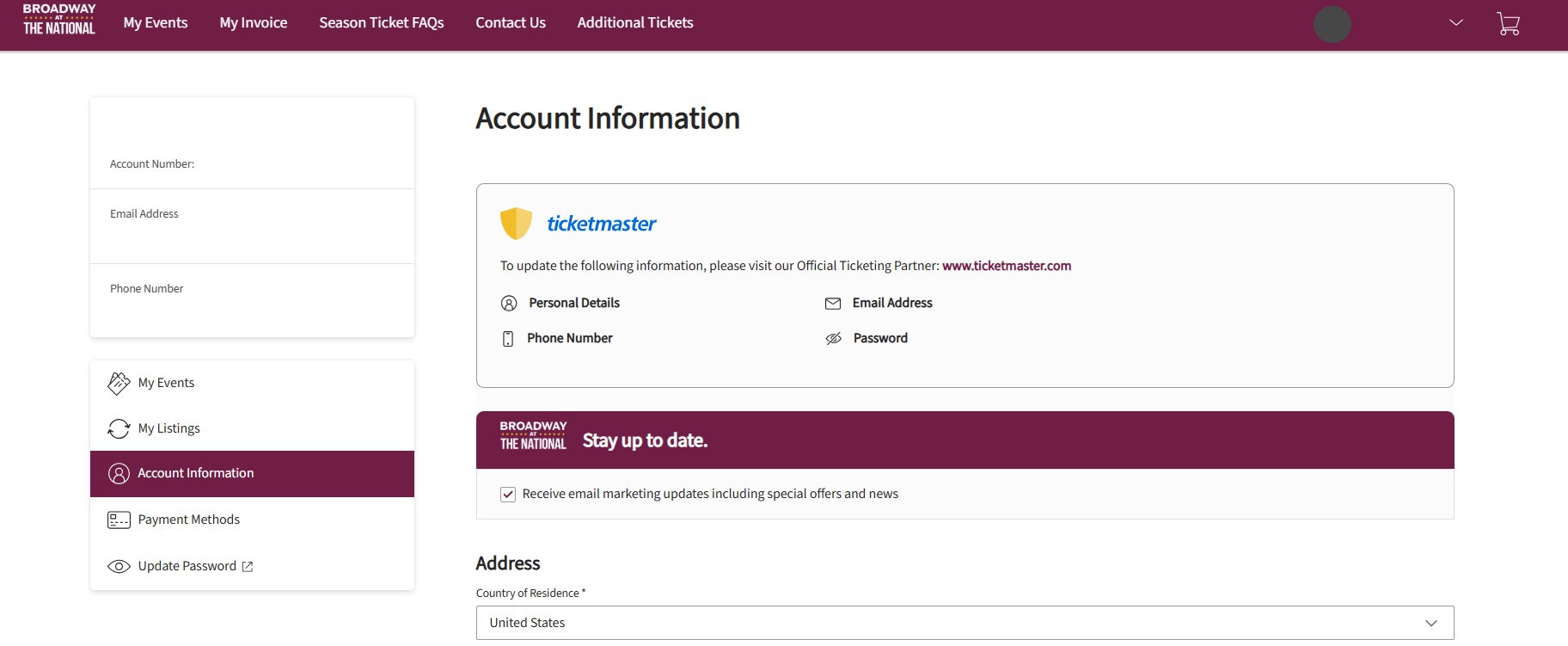Screen dimensions: 1568x646
Task: Click the ticket icon beside My Events
Action: (x=119, y=383)
